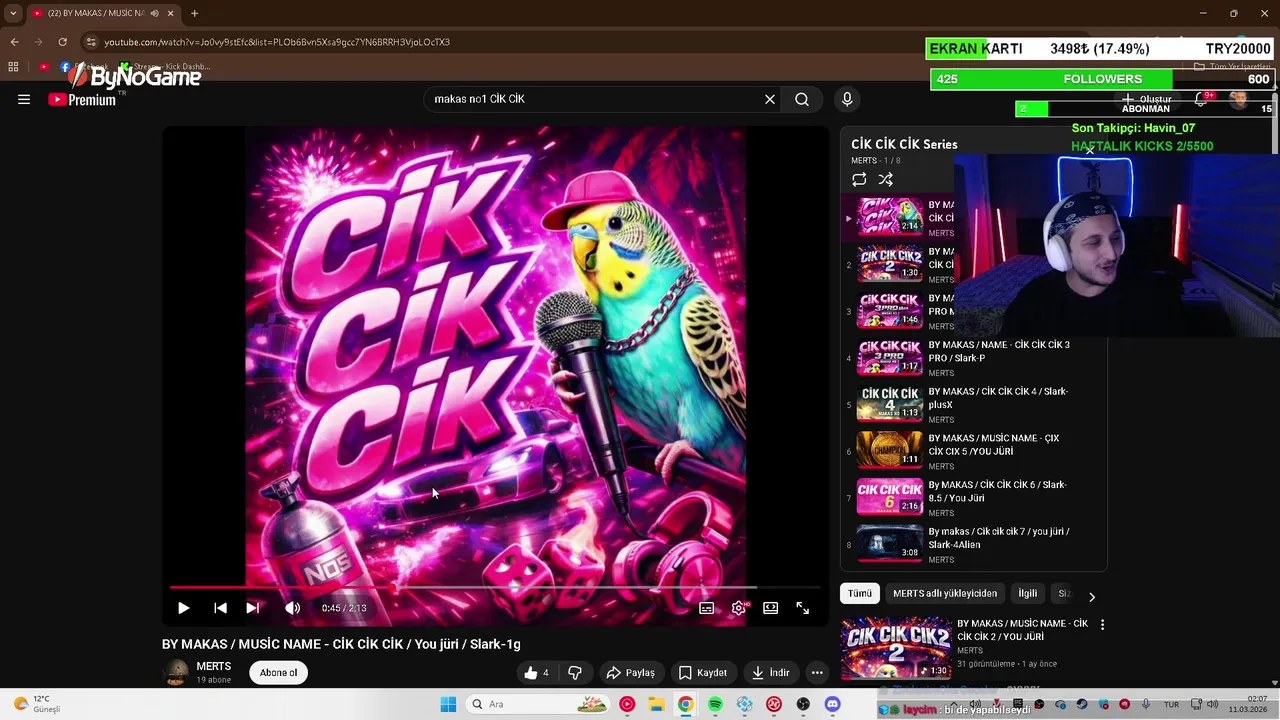1280x720 pixels.
Task: Open options for the CİK CİK 2 recommendation
Action: coord(1102,624)
